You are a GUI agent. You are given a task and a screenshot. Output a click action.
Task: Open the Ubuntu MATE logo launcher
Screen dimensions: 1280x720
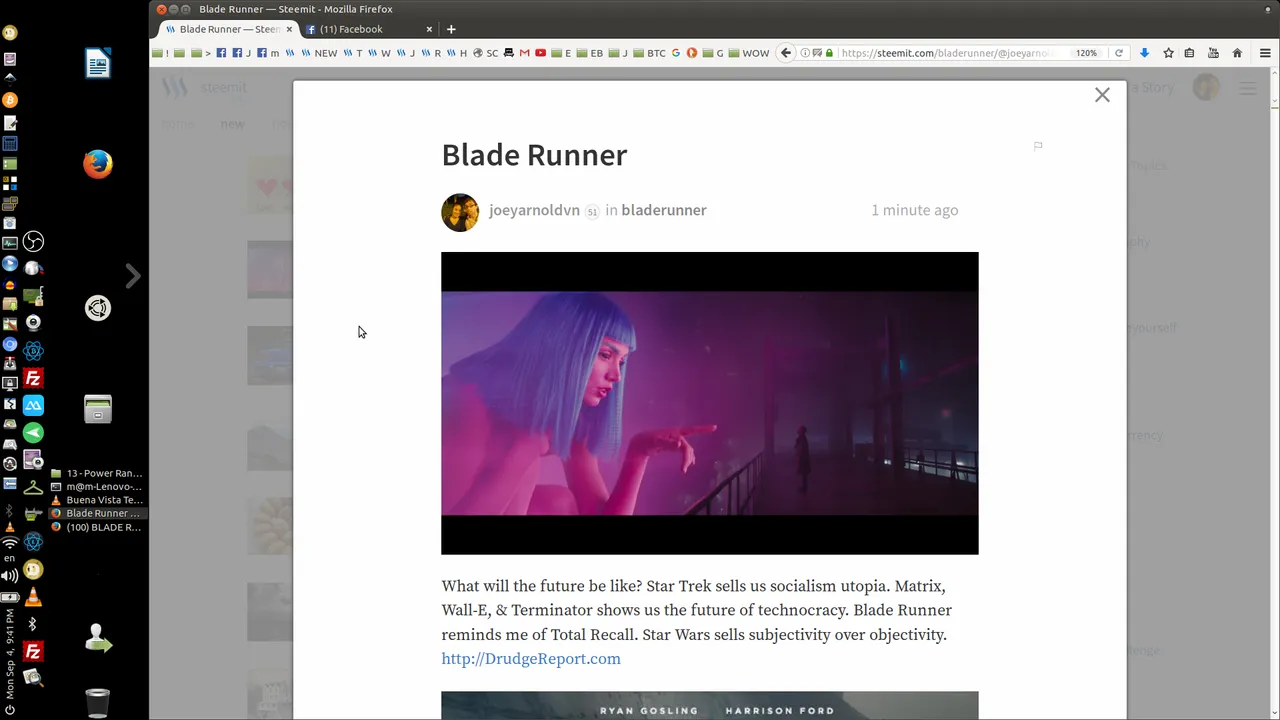pyautogui.click(x=98, y=308)
